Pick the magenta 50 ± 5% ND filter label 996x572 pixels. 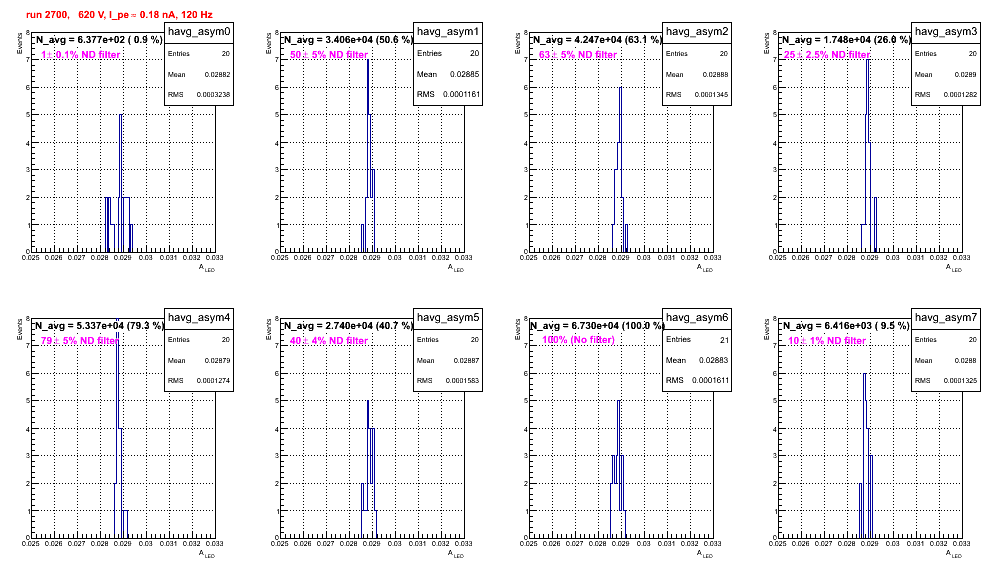[329, 55]
